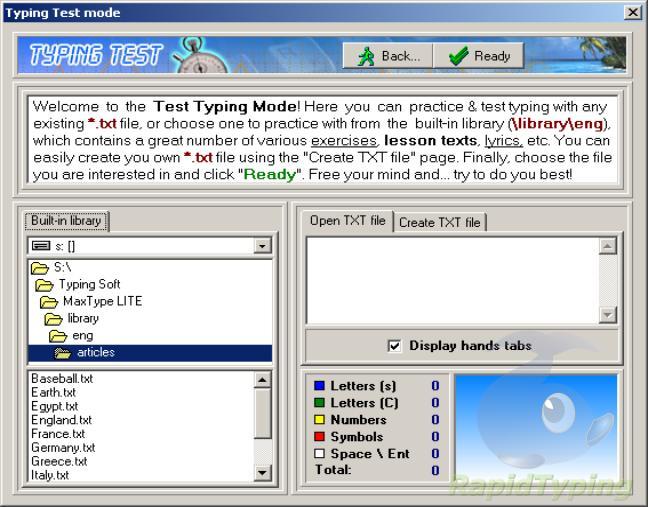The height and width of the screenshot is (507, 648).
Task: Select the S:\ root folder
Action: coord(150,268)
